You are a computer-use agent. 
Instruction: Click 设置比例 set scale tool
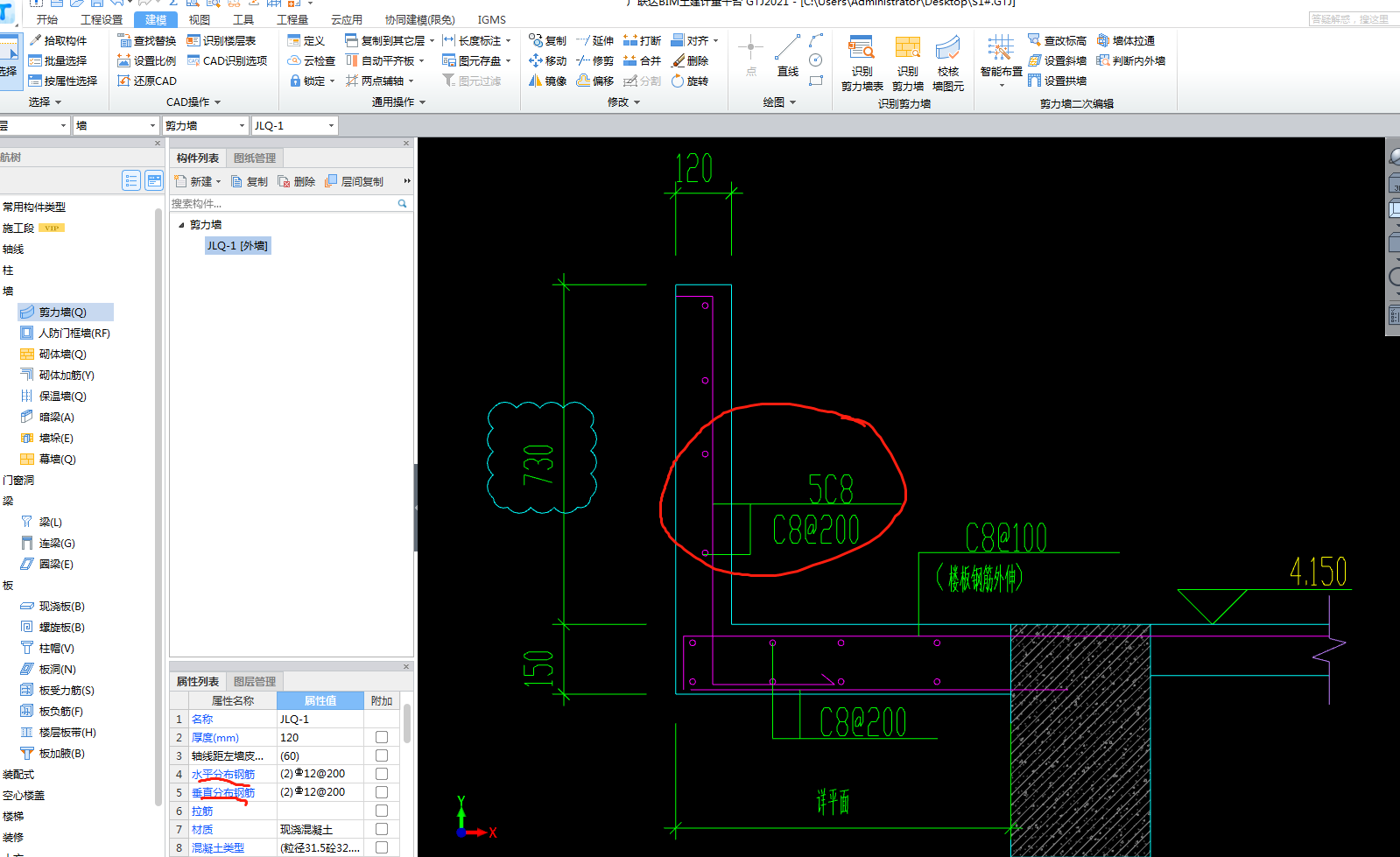click(x=147, y=60)
